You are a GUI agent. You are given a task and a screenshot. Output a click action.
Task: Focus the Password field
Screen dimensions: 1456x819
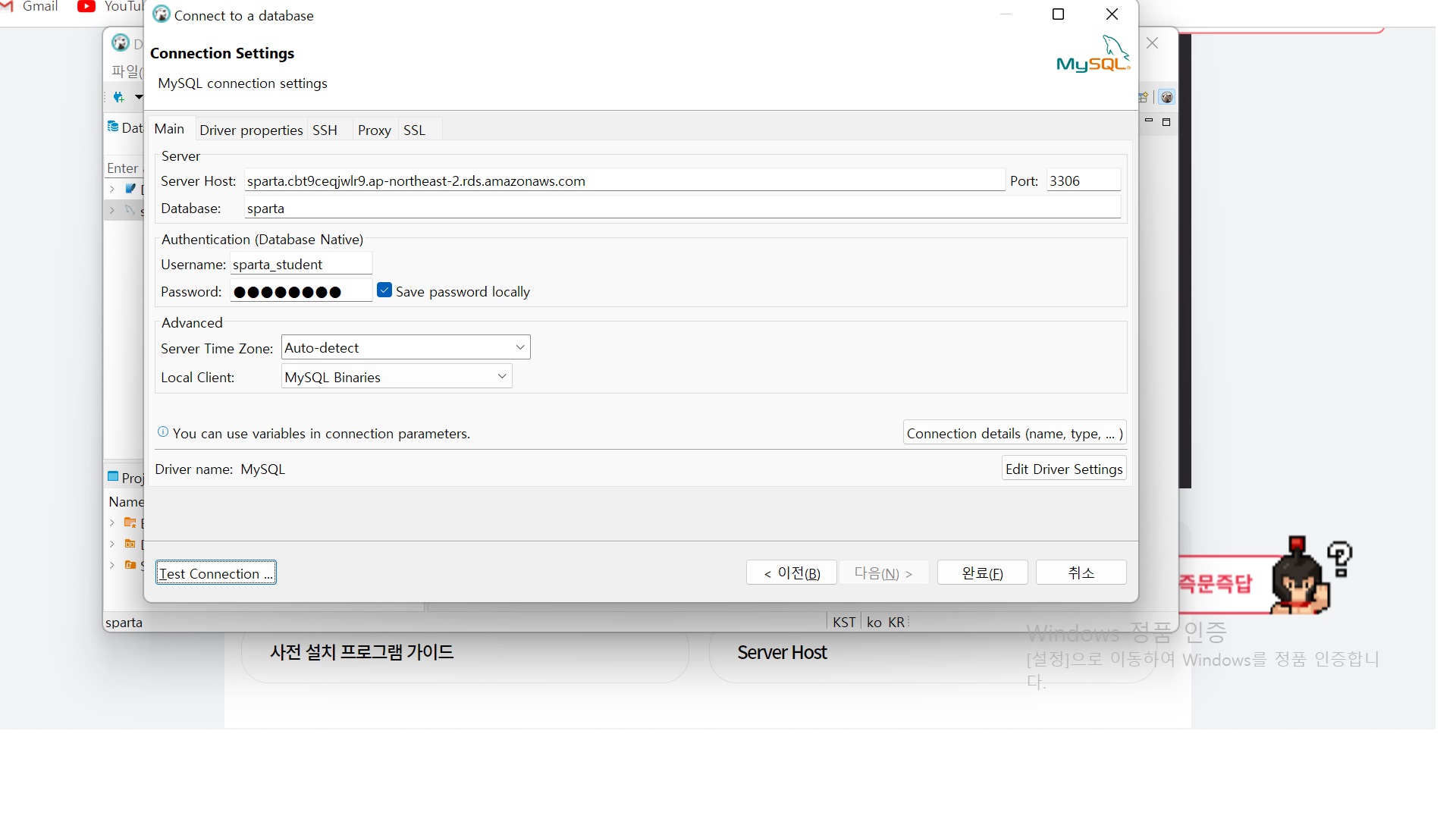[x=301, y=291]
